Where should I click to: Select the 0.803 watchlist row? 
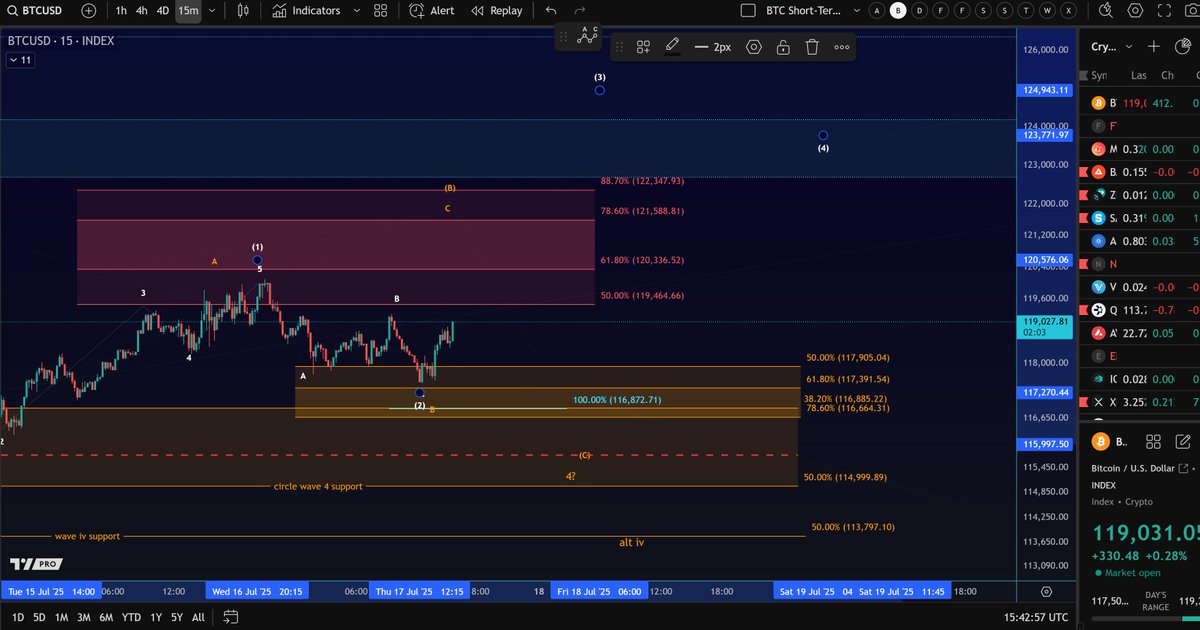coord(1140,241)
